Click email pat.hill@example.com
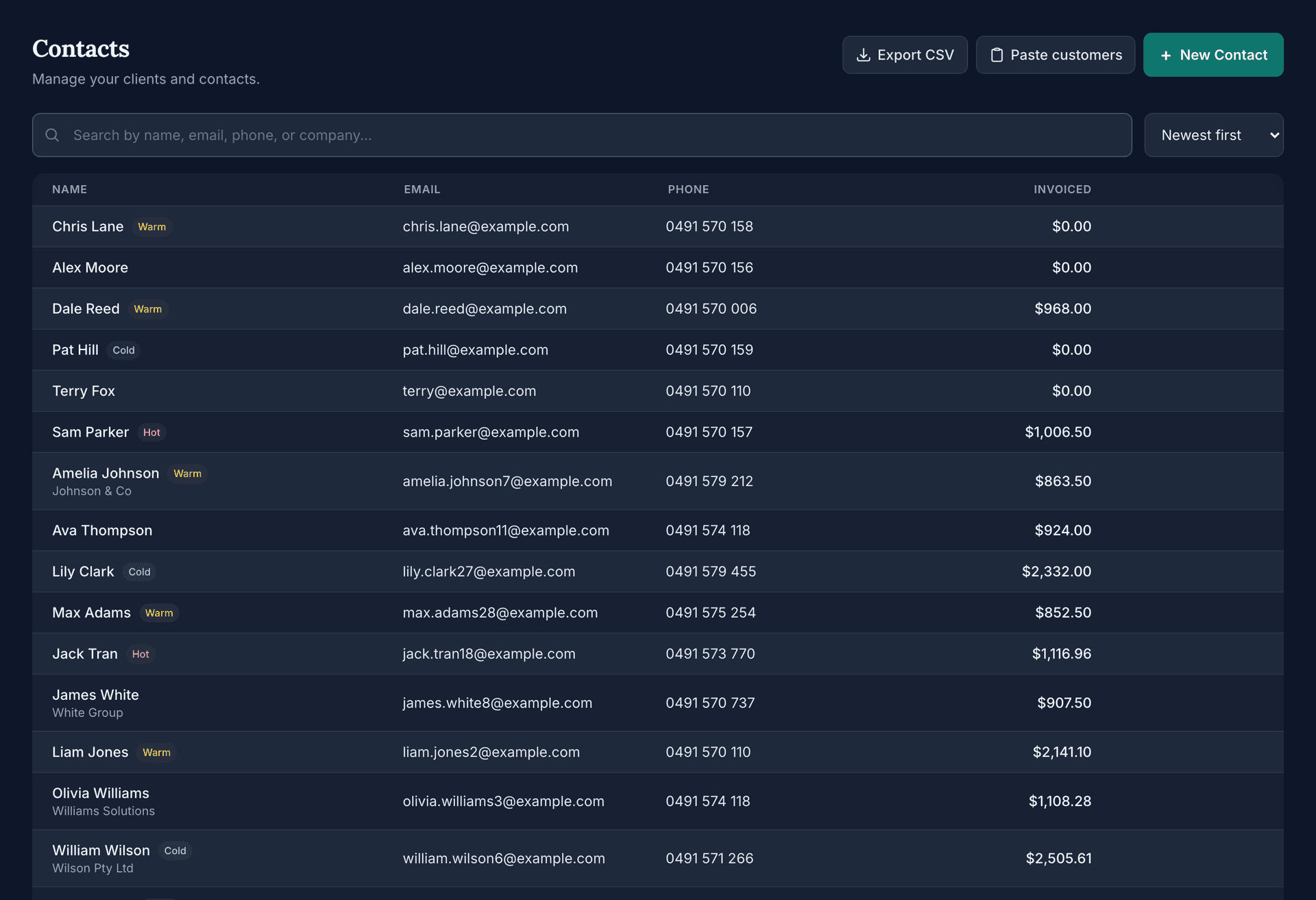The image size is (1316, 900). click(x=476, y=350)
